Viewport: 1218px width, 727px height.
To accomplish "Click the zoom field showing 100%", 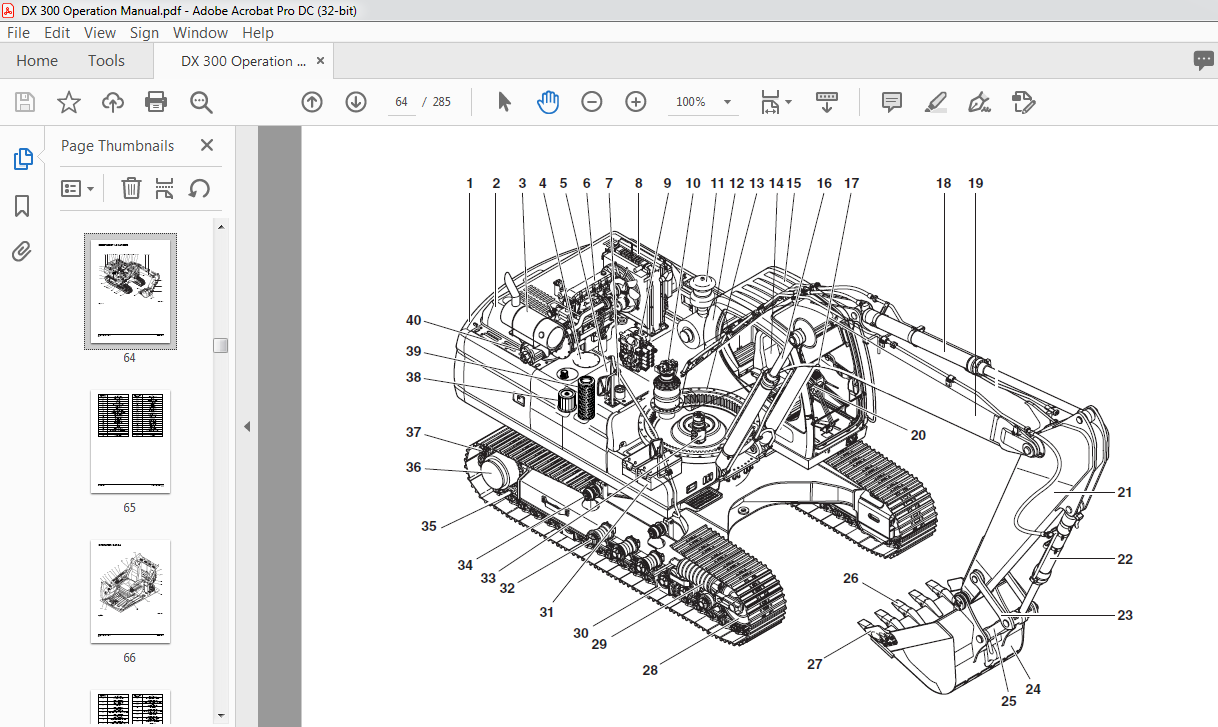I will 691,102.
